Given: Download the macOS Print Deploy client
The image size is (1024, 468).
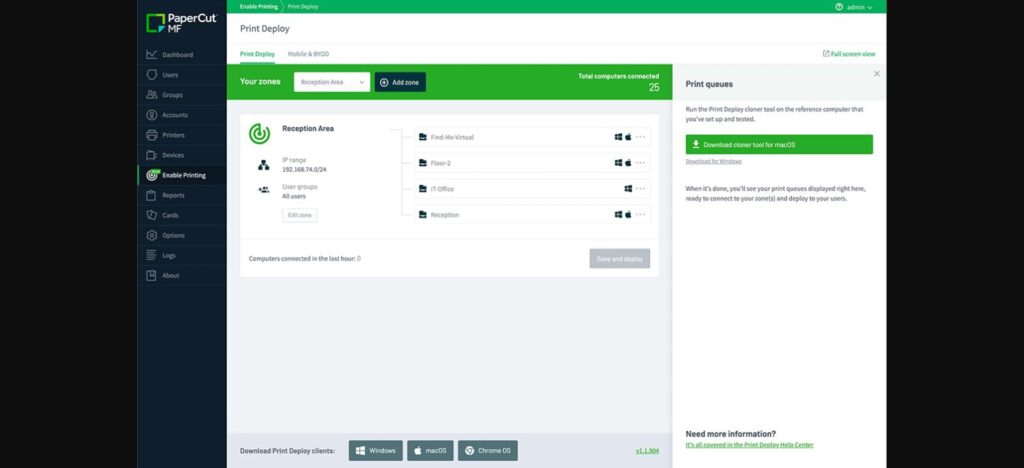Looking at the screenshot, I should tap(430, 450).
